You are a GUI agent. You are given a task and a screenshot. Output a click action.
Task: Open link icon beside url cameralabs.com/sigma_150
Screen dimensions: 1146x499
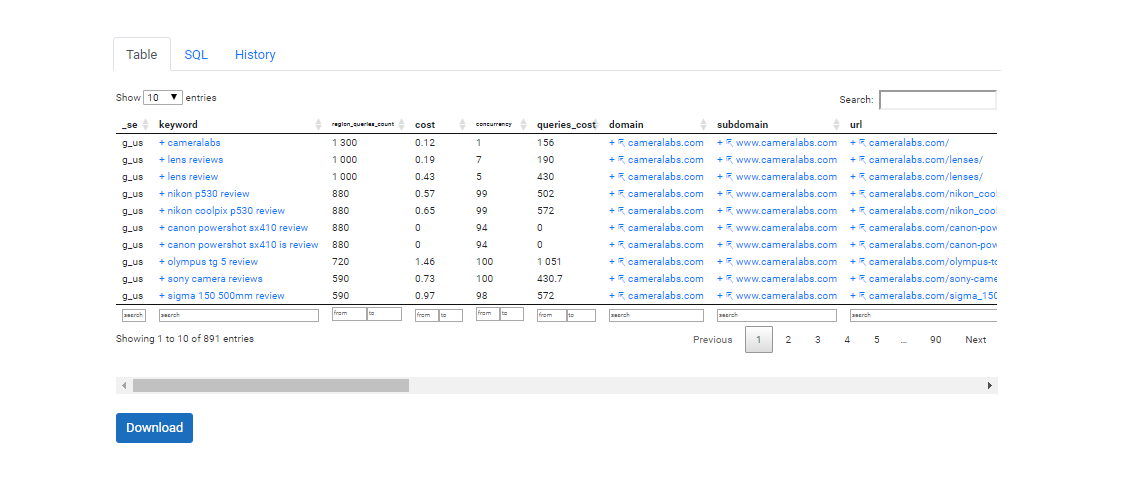point(862,296)
